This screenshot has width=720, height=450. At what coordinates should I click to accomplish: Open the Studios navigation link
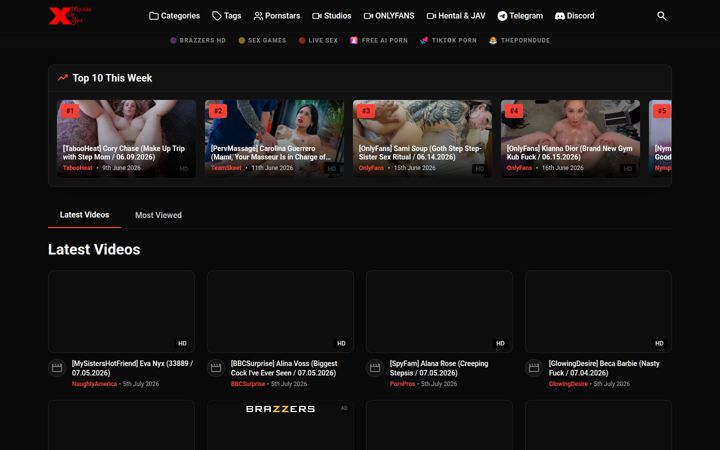pos(332,16)
